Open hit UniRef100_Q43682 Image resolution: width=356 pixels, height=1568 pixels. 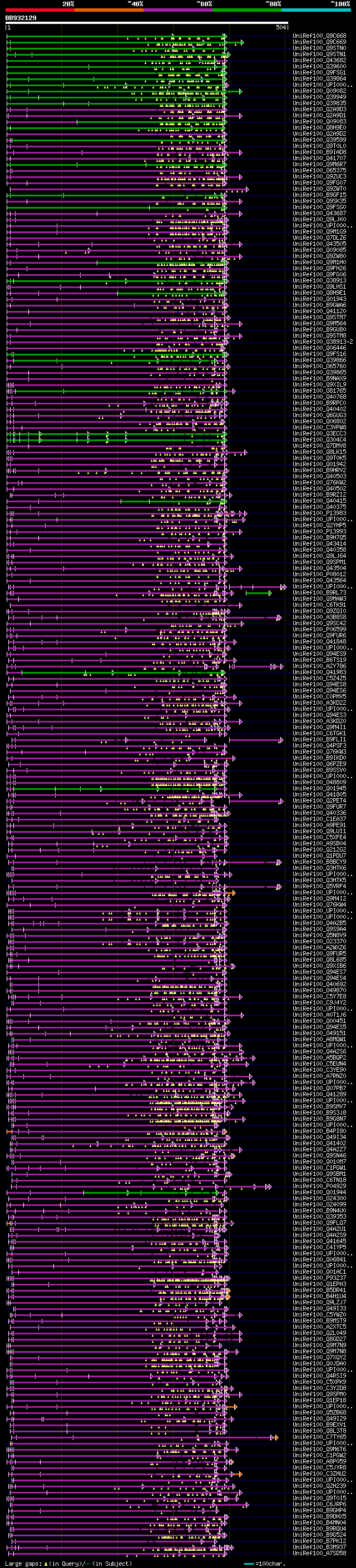(319, 60)
